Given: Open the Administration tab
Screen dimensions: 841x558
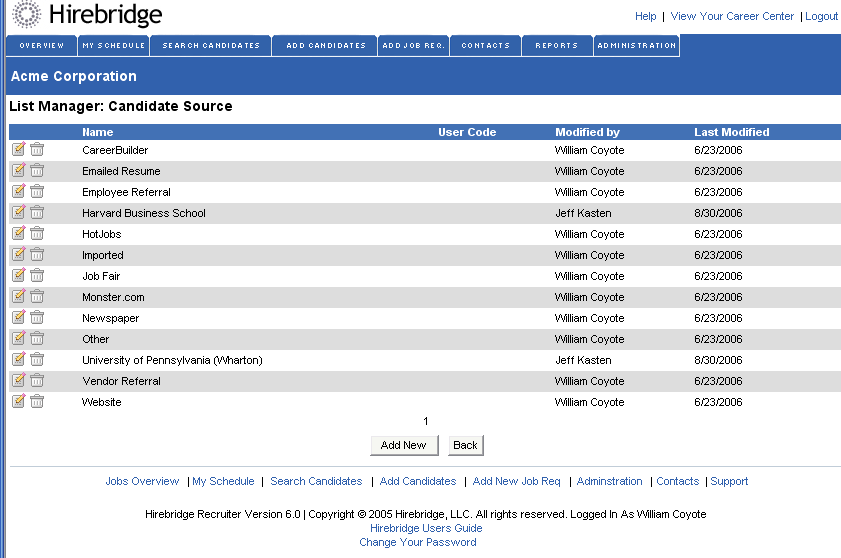Looking at the screenshot, I should click(x=637, y=46).
